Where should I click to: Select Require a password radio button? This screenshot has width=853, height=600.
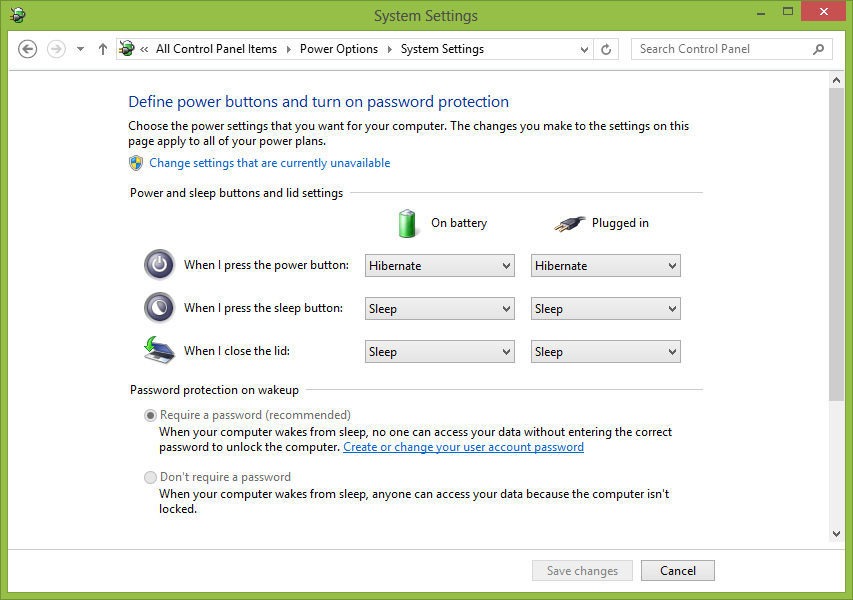point(150,416)
